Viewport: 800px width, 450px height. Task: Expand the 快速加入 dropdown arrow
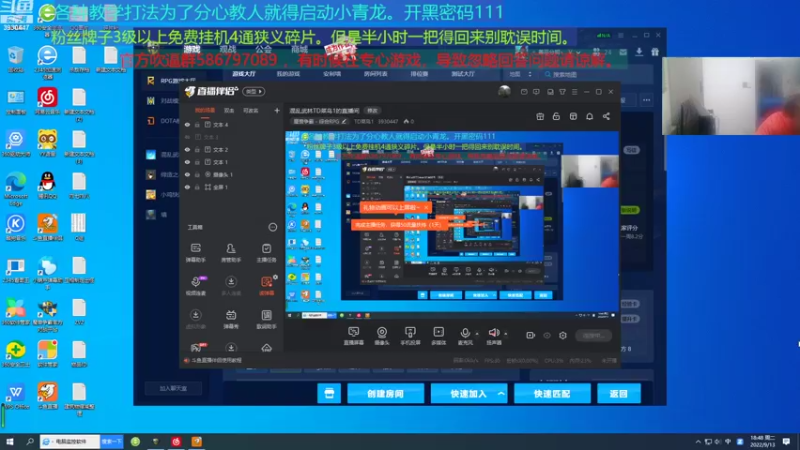point(502,394)
